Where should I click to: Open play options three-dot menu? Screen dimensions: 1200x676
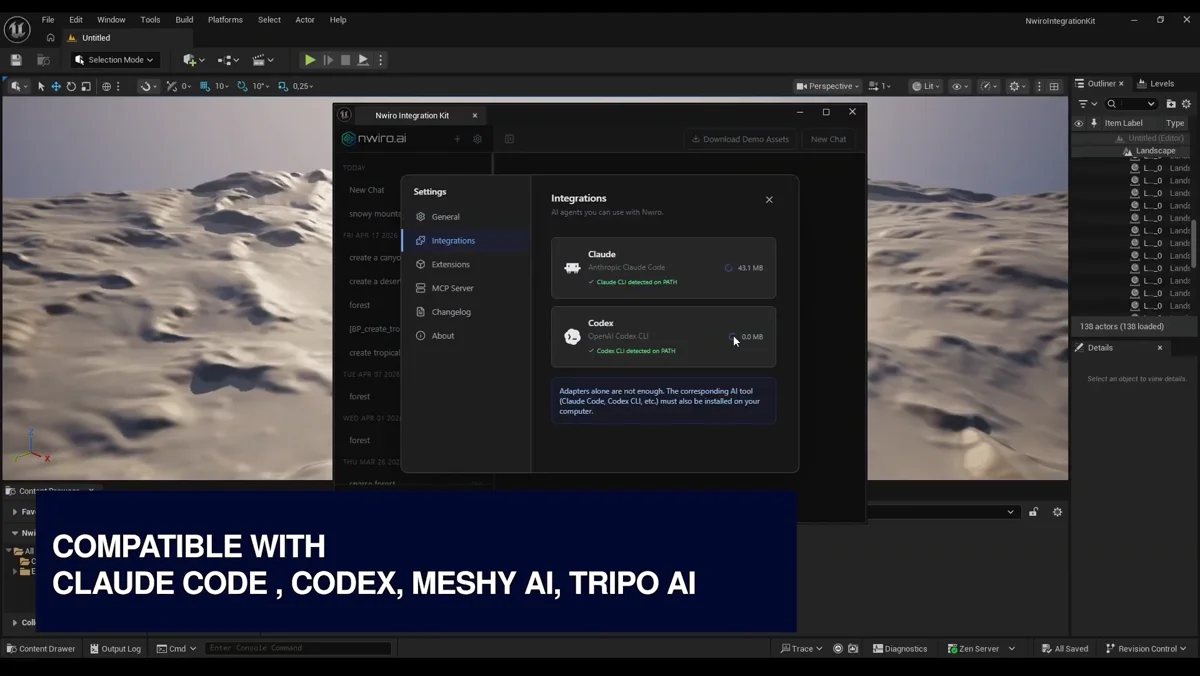point(381,60)
